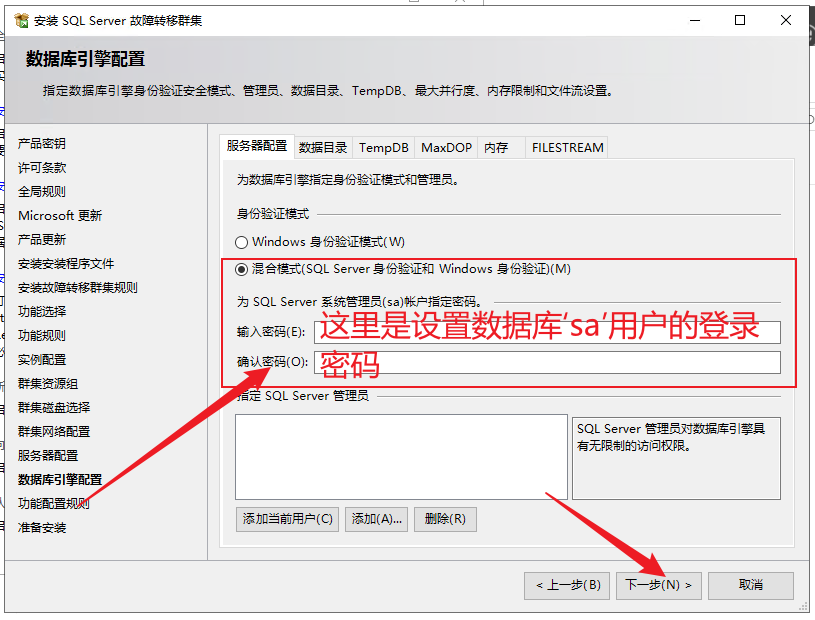Open the TempDB tab
The height and width of the screenshot is (620, 815).
click(x=384, y=148)
